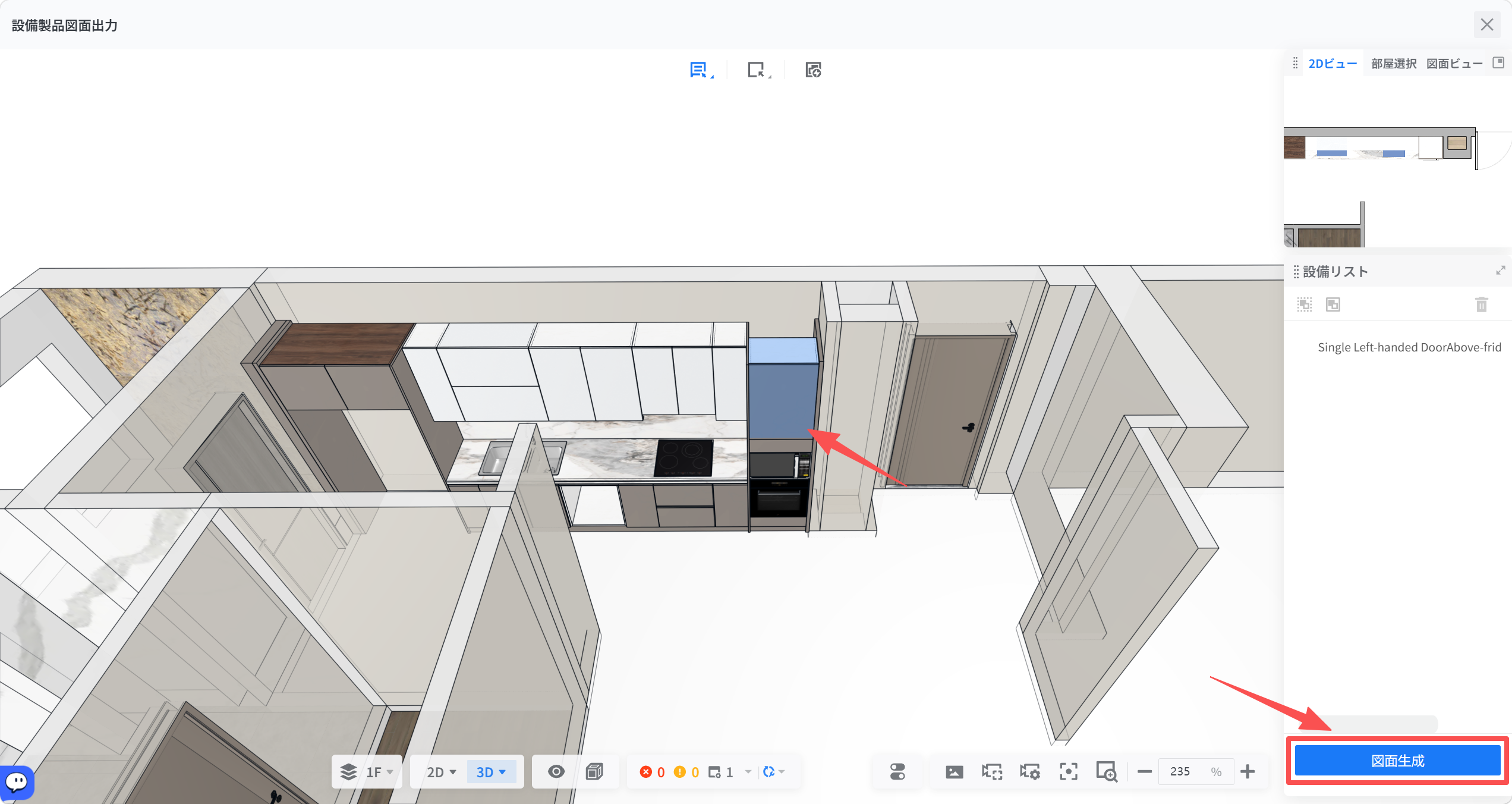Click the quick drawing icon with the lightning bolt
Image resolution: width=1512 pixels, height=804 pixels.
tap(813, 70)
